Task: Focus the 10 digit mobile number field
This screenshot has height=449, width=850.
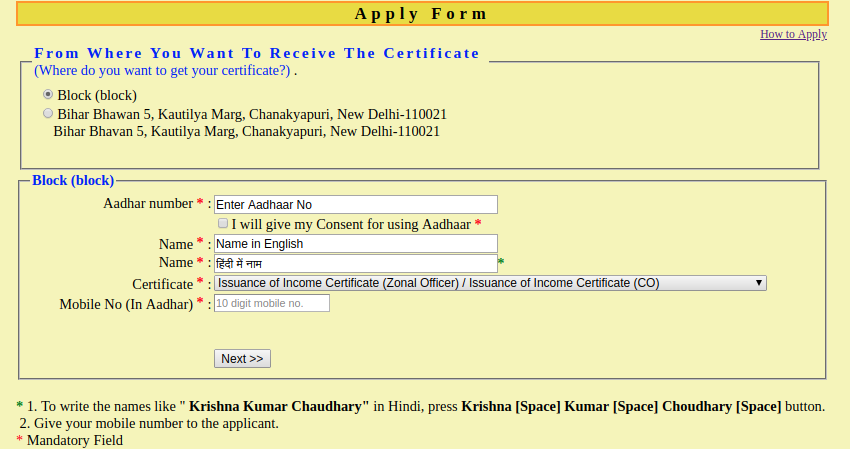Action: pos(271,302)
